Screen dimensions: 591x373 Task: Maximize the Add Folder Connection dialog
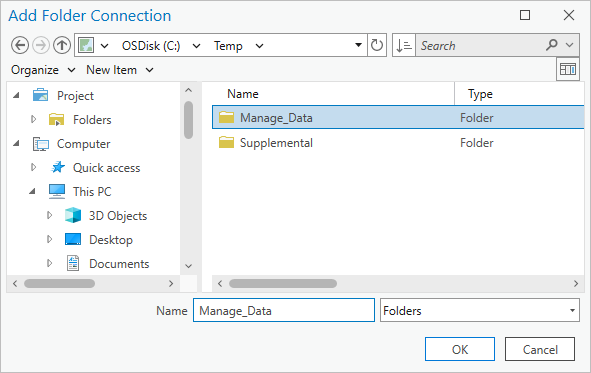click(x=525, y=15)
